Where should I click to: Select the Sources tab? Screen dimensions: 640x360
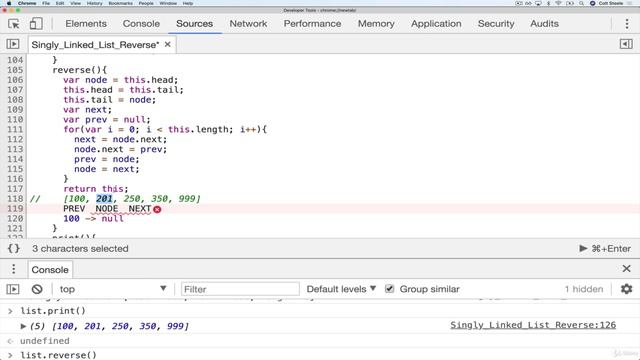194,24
